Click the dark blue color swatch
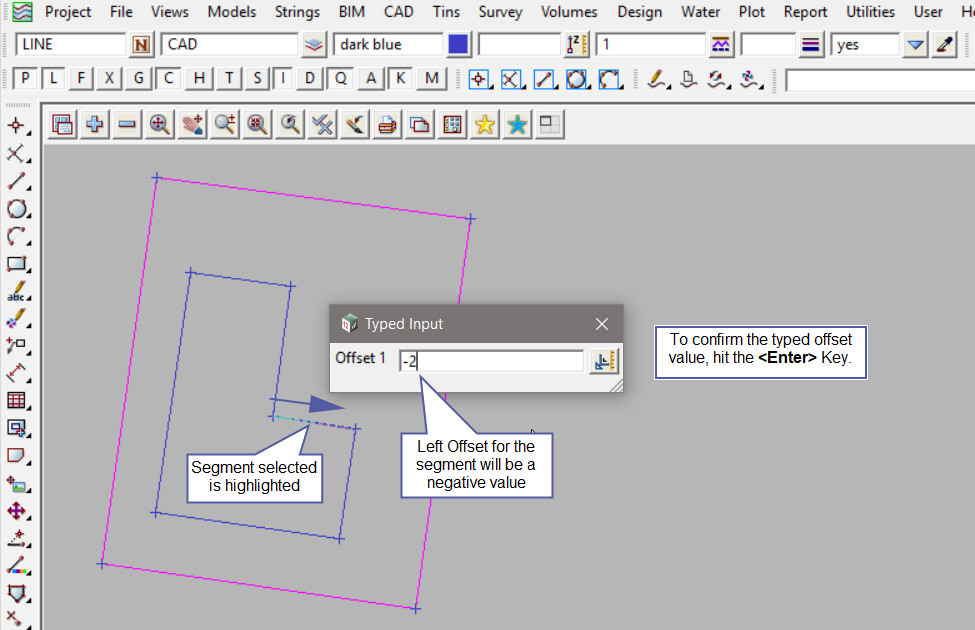The image size is (975, 630). click(x=458, y=45)
